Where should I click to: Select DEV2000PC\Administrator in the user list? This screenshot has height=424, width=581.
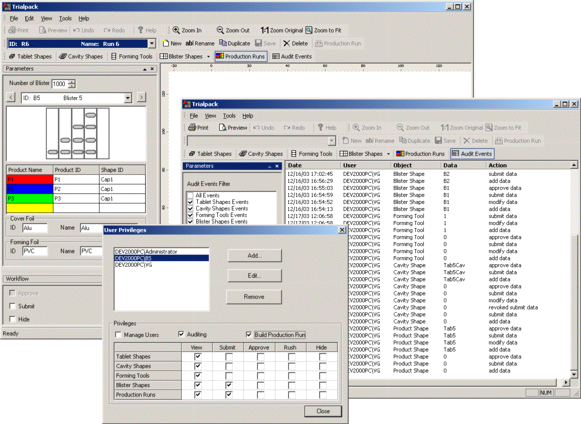pos(162,251)
